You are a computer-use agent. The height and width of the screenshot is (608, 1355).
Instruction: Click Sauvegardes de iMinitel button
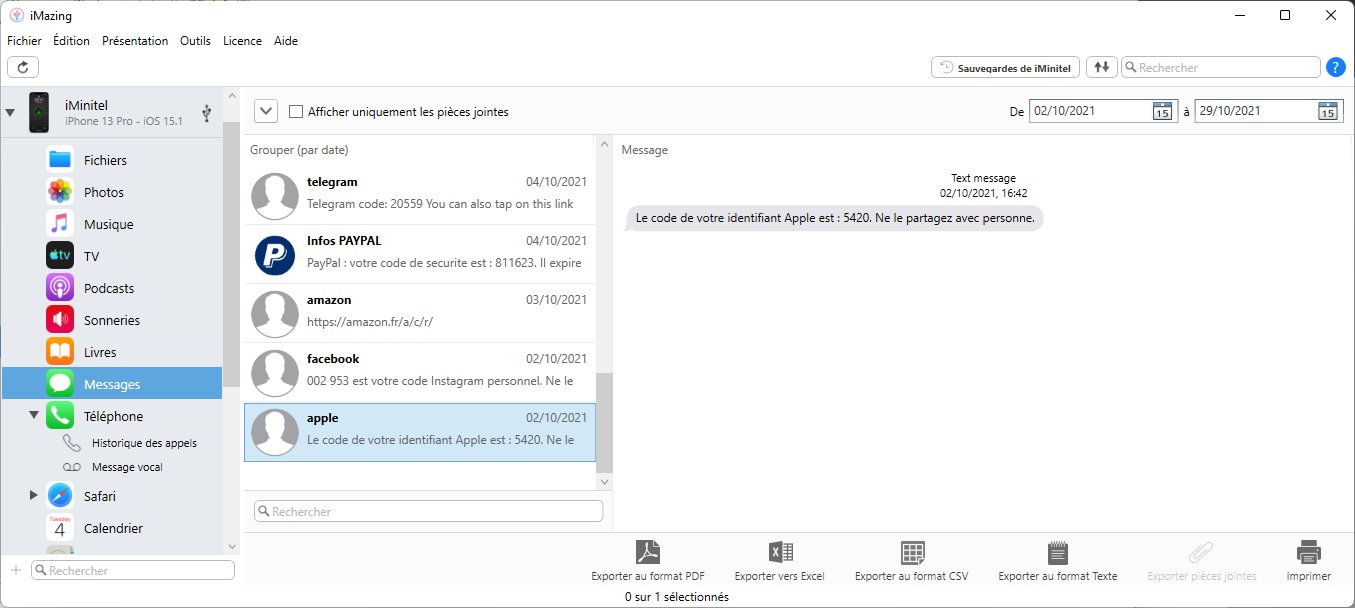[1005, 67]
